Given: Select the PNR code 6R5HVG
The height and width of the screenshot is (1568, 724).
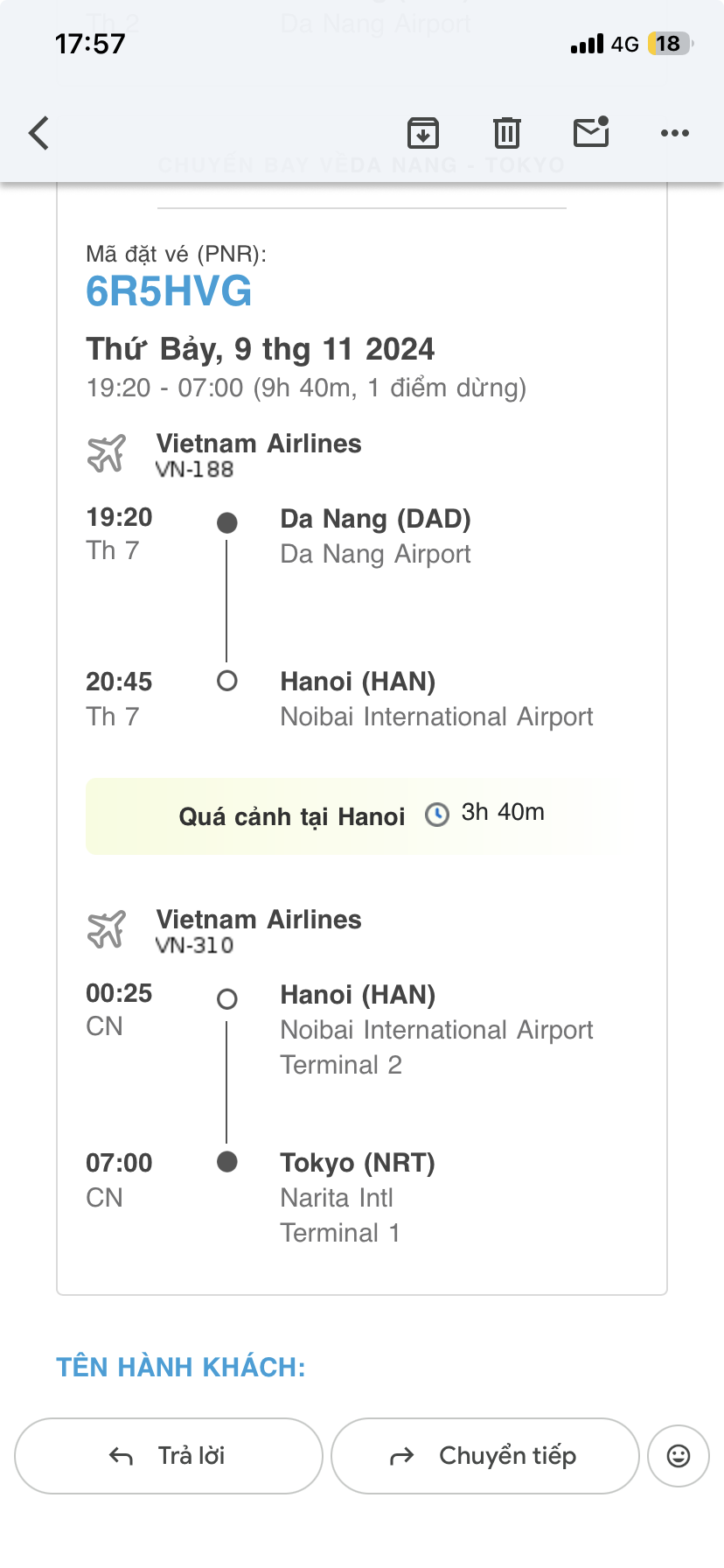Looking at the screenshot, I should 169,291.
